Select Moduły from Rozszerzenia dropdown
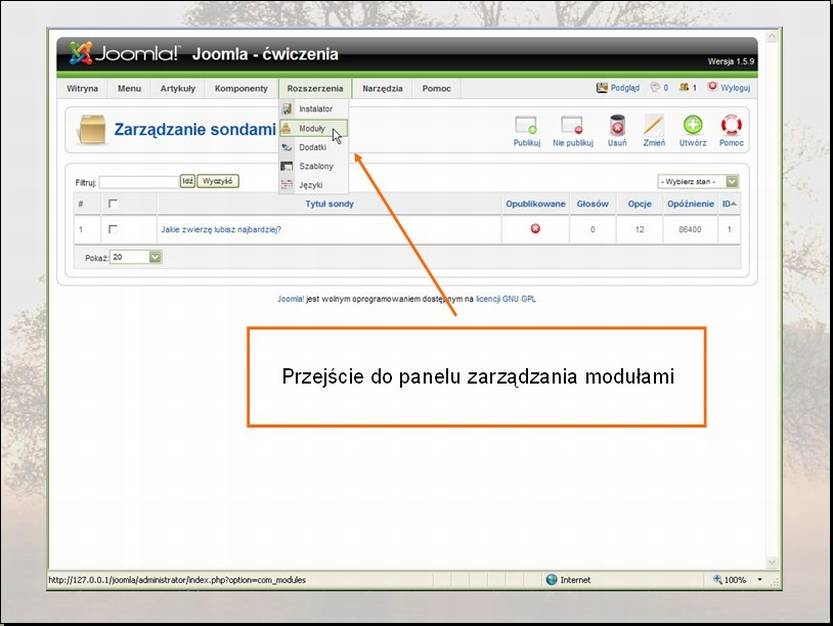 coord(313,128)
